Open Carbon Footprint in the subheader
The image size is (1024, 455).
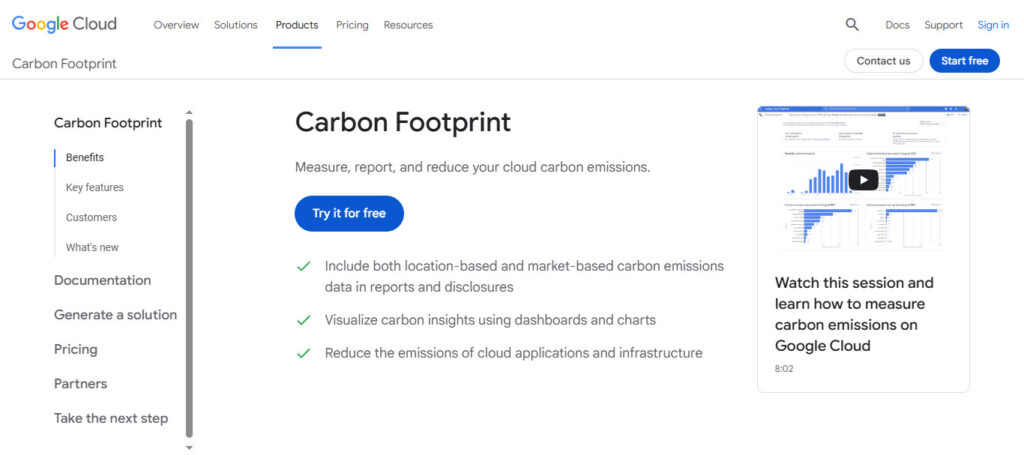pos(64,63)
